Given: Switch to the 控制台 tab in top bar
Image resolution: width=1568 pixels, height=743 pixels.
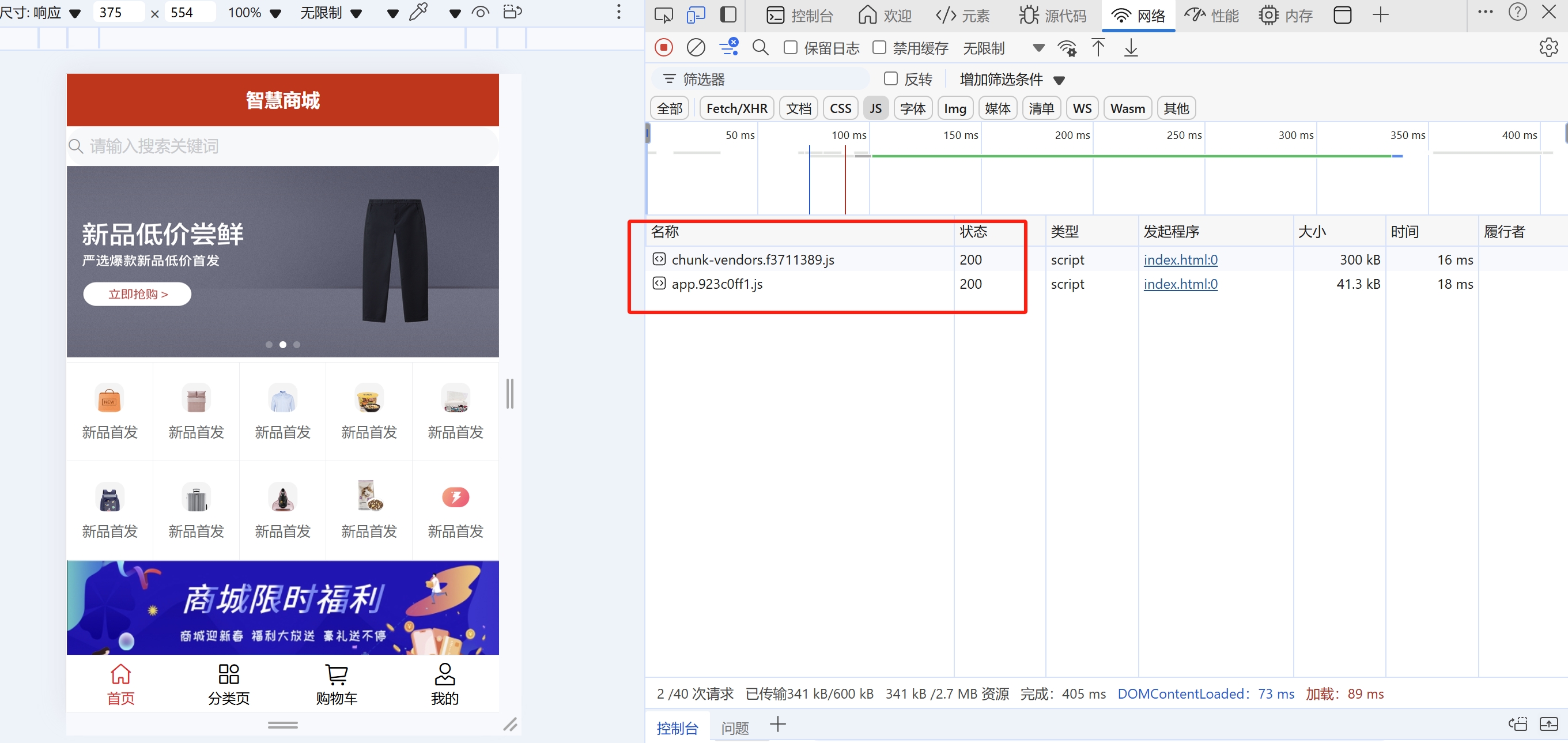Looking at the screenshot, I should coord(799,15).
